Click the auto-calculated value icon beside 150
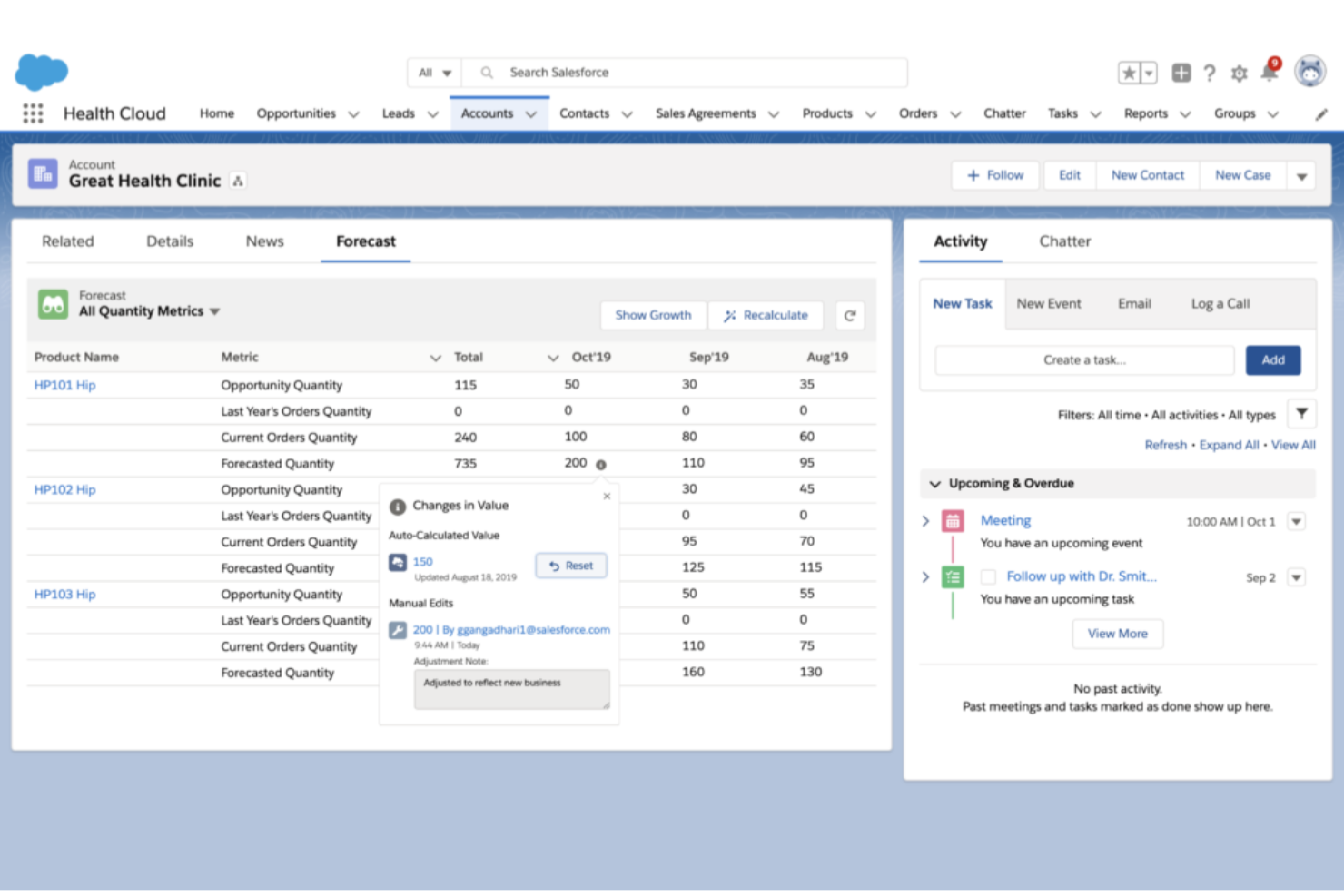 (398, 563)
